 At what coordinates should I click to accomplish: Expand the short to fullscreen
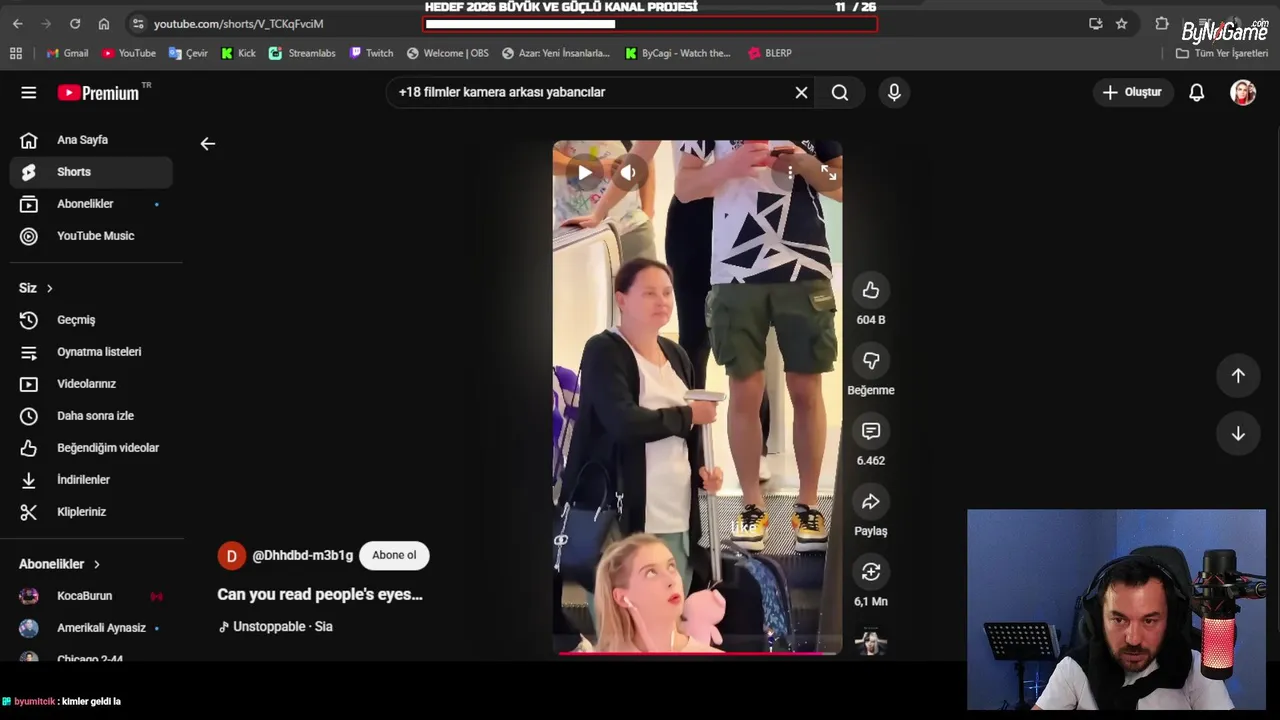[x=828, y=172]
